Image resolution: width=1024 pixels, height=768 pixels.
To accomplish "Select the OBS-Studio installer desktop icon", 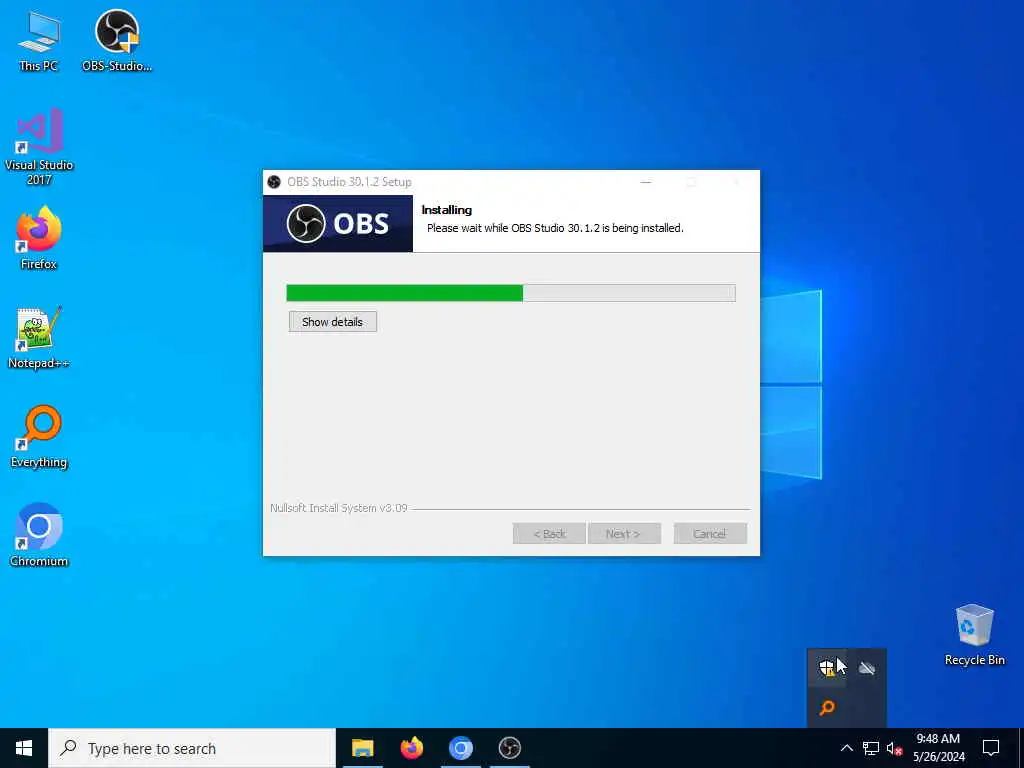I will coord(117,40).
